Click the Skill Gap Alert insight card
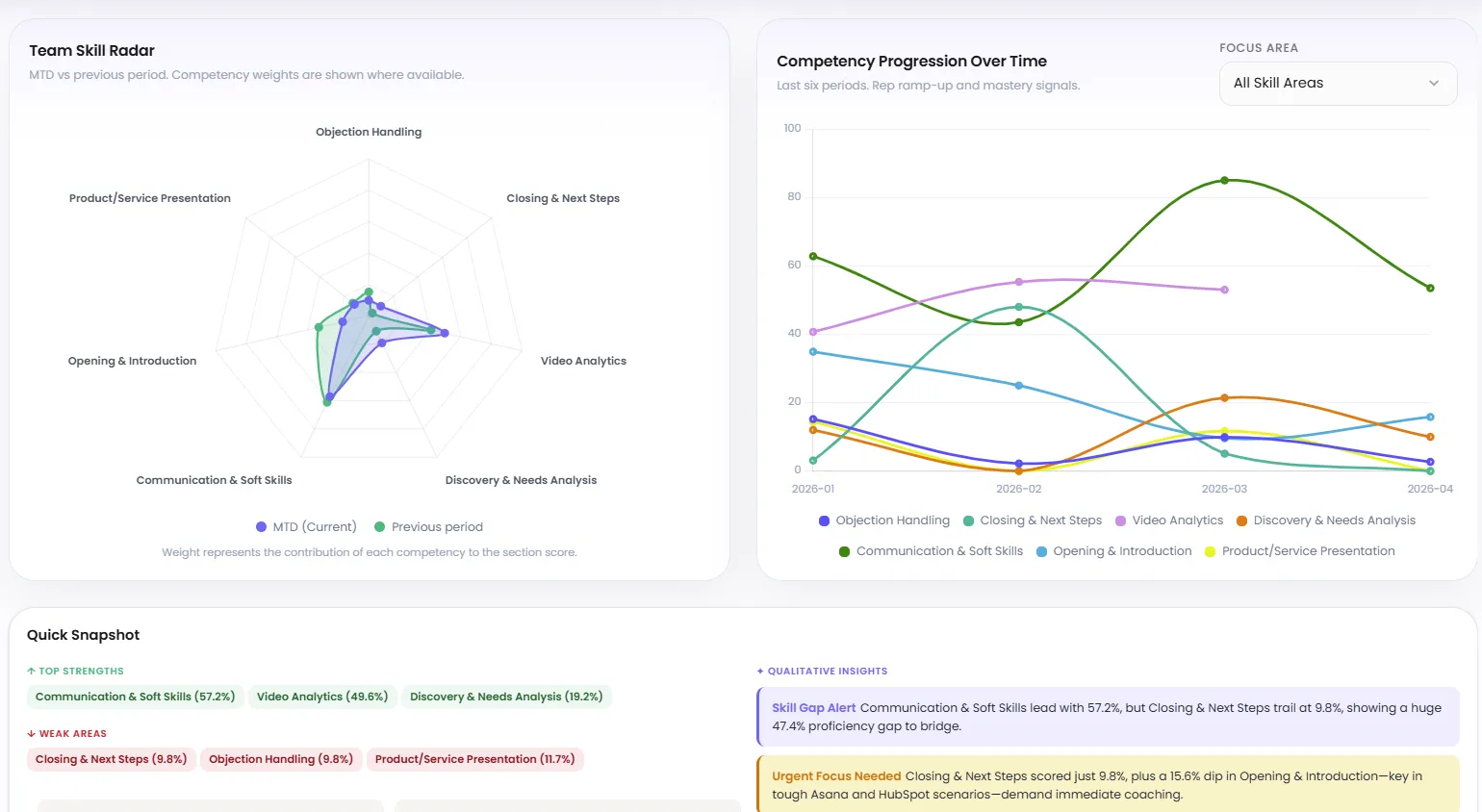The image size is (1482, 812). pos(1107,717)
